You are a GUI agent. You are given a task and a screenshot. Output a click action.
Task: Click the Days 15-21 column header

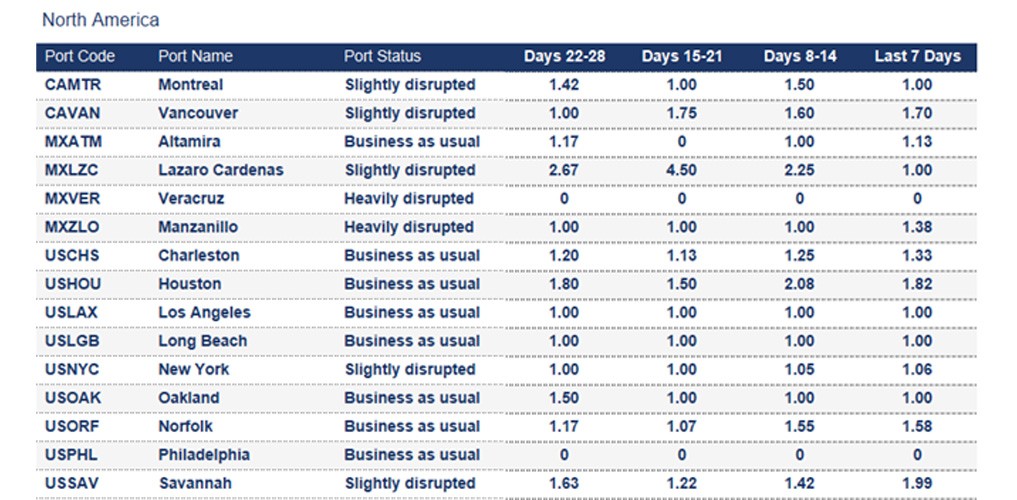(682, 57)
